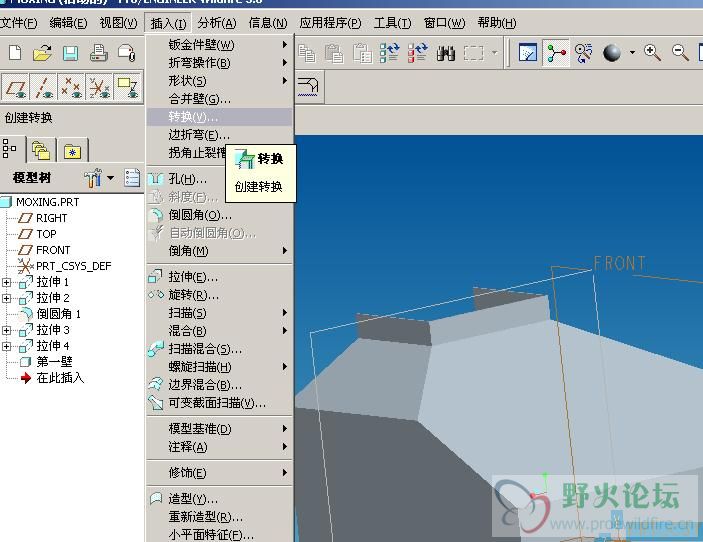Open the 工具(T) menu
Screen dimensions: 703x542
(392, 23)
